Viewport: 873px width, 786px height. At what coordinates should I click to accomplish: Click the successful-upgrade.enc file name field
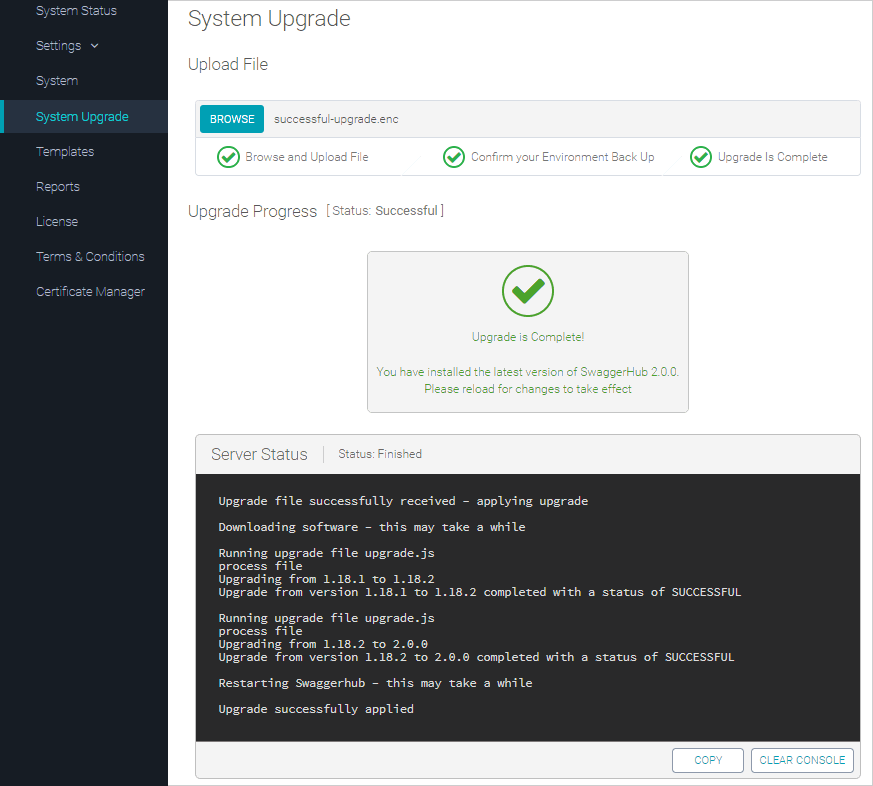point(336,119)
